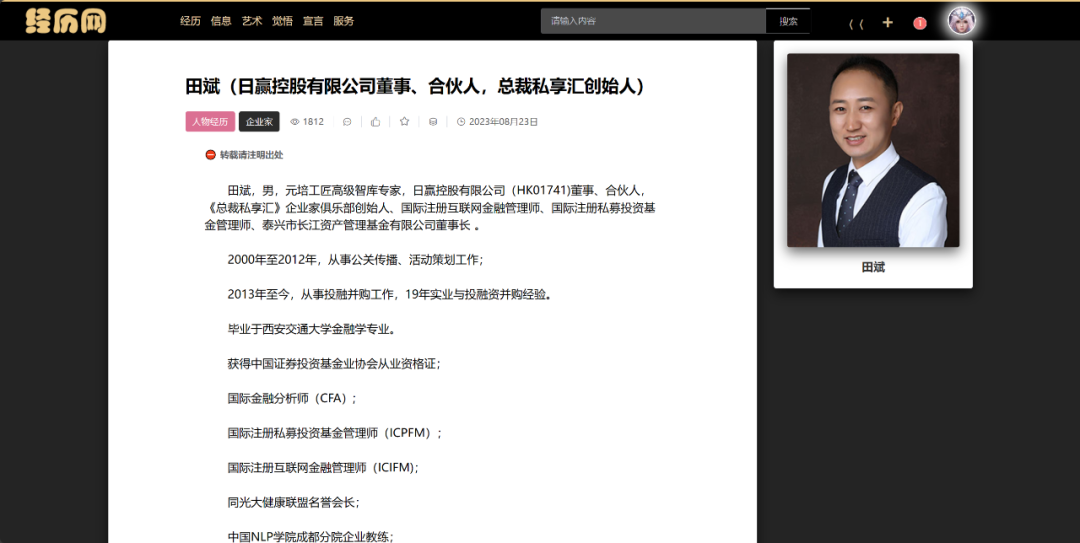
Task: Click the 人物经历 category tag
Action: pos(210,121)
